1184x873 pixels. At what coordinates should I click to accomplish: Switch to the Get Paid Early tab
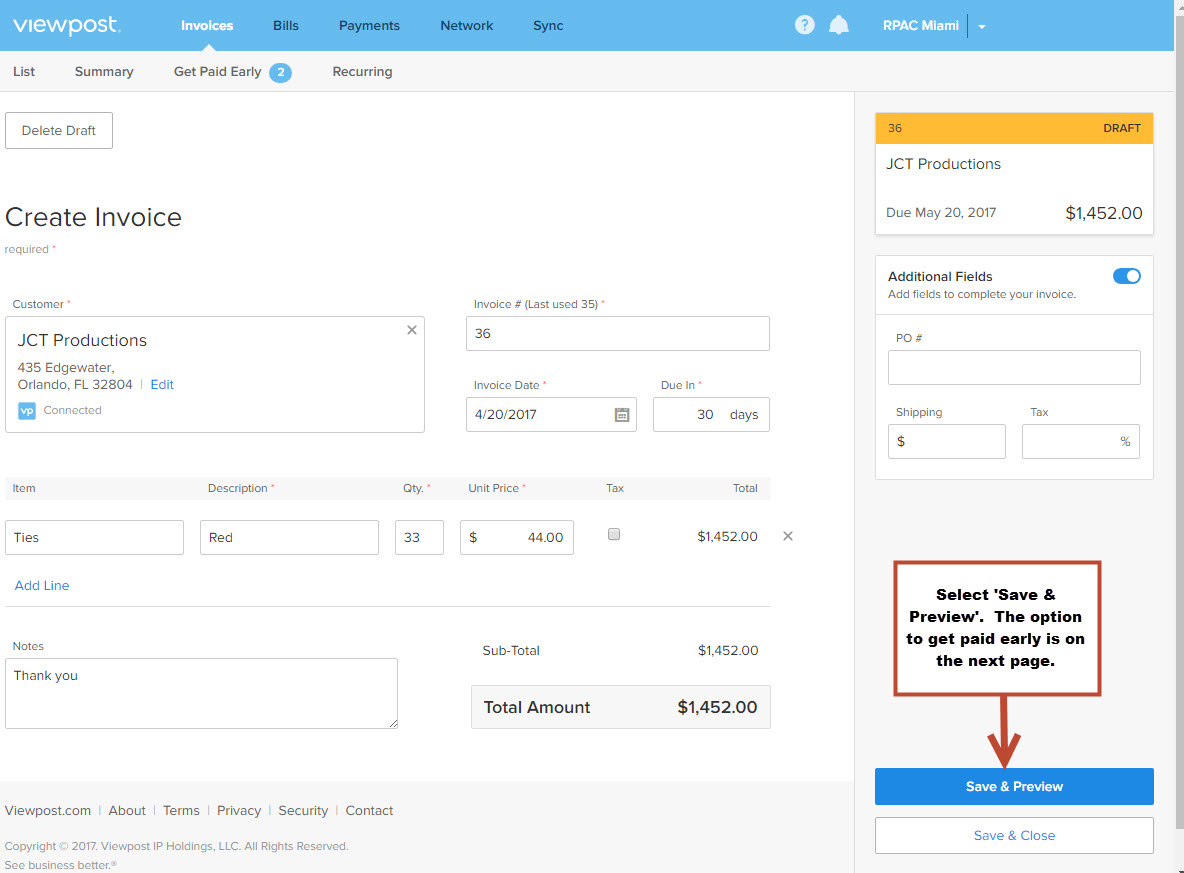click(x=217, y=72)
